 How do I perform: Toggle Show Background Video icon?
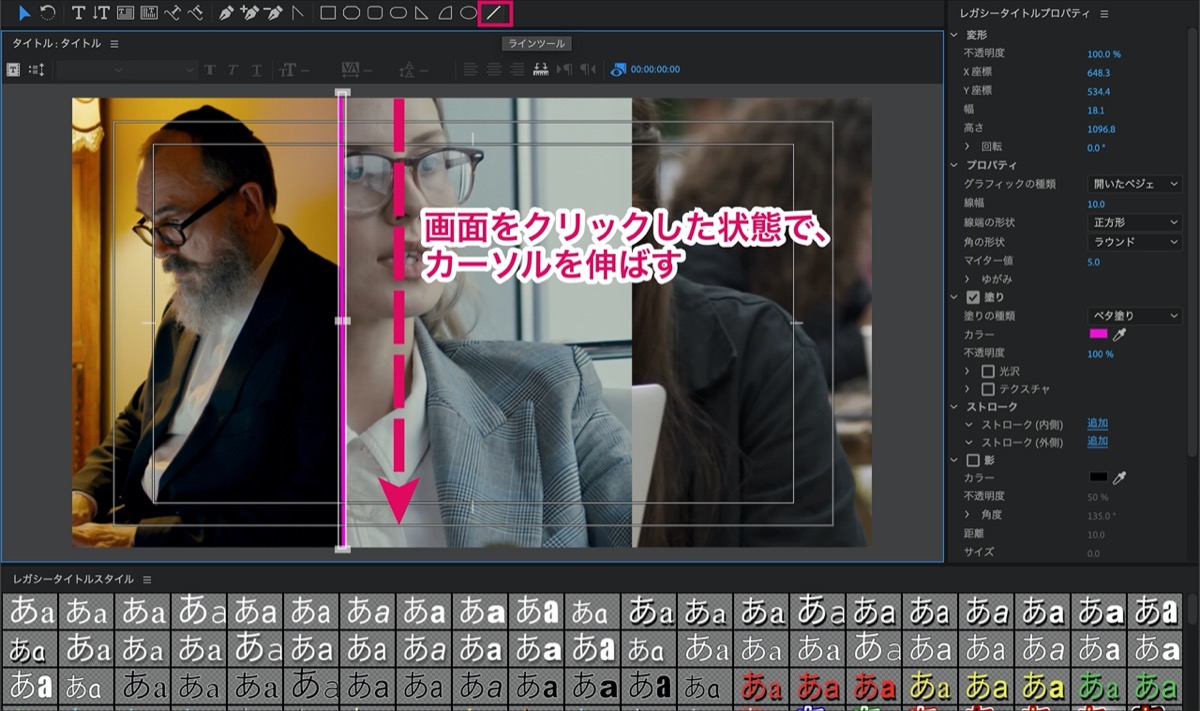[618, 69]
